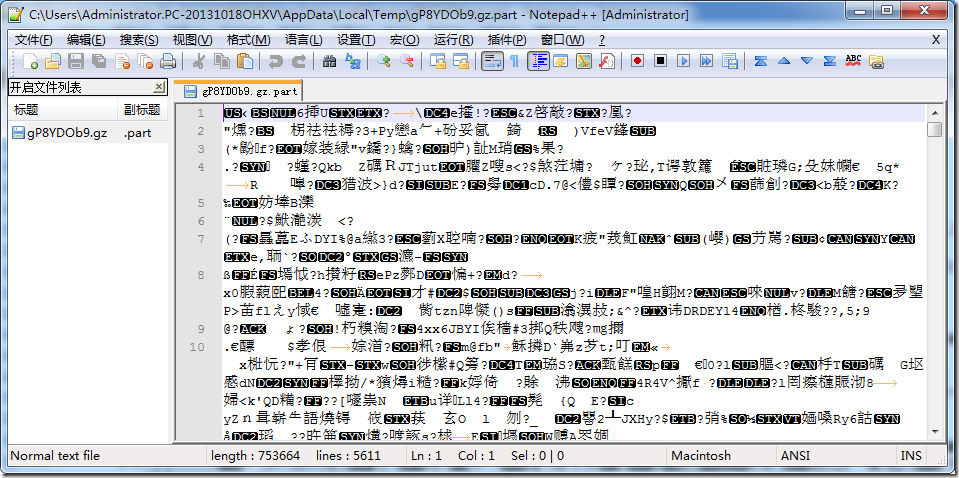Click the vertical scrollbar up arrow
Screen dimensions: 959x478
click(934, 112)
